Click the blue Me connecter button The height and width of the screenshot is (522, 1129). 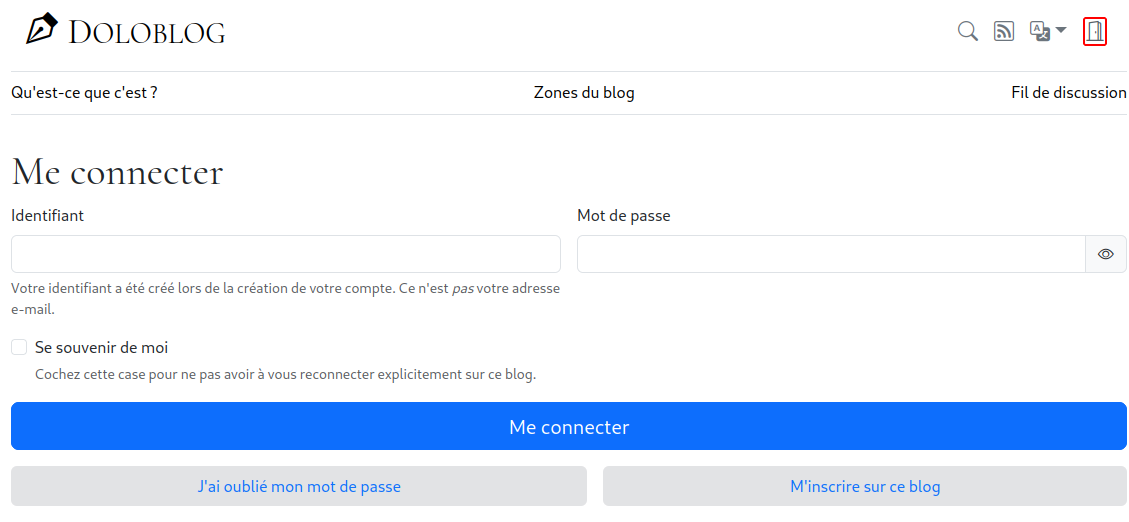coord(569,426)
